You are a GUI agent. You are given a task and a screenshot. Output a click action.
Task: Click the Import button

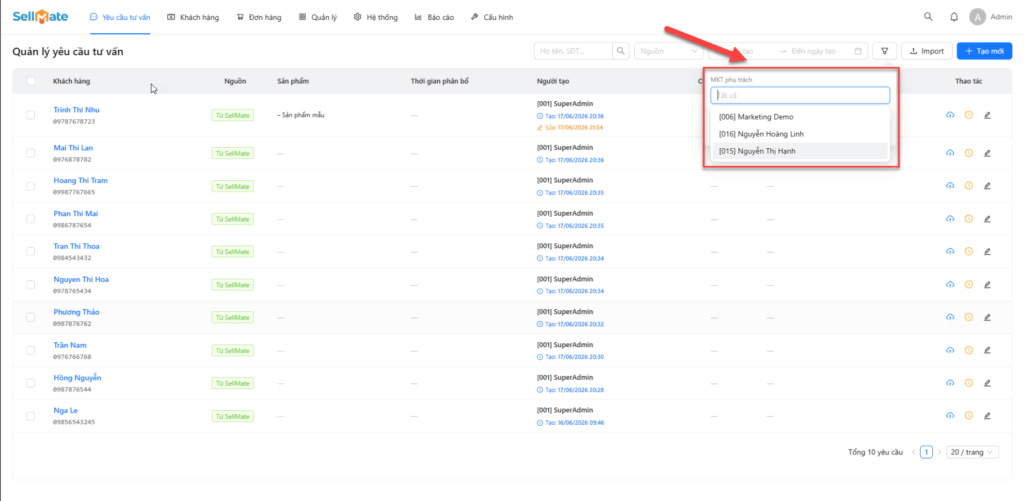click(x=927, y=51)
